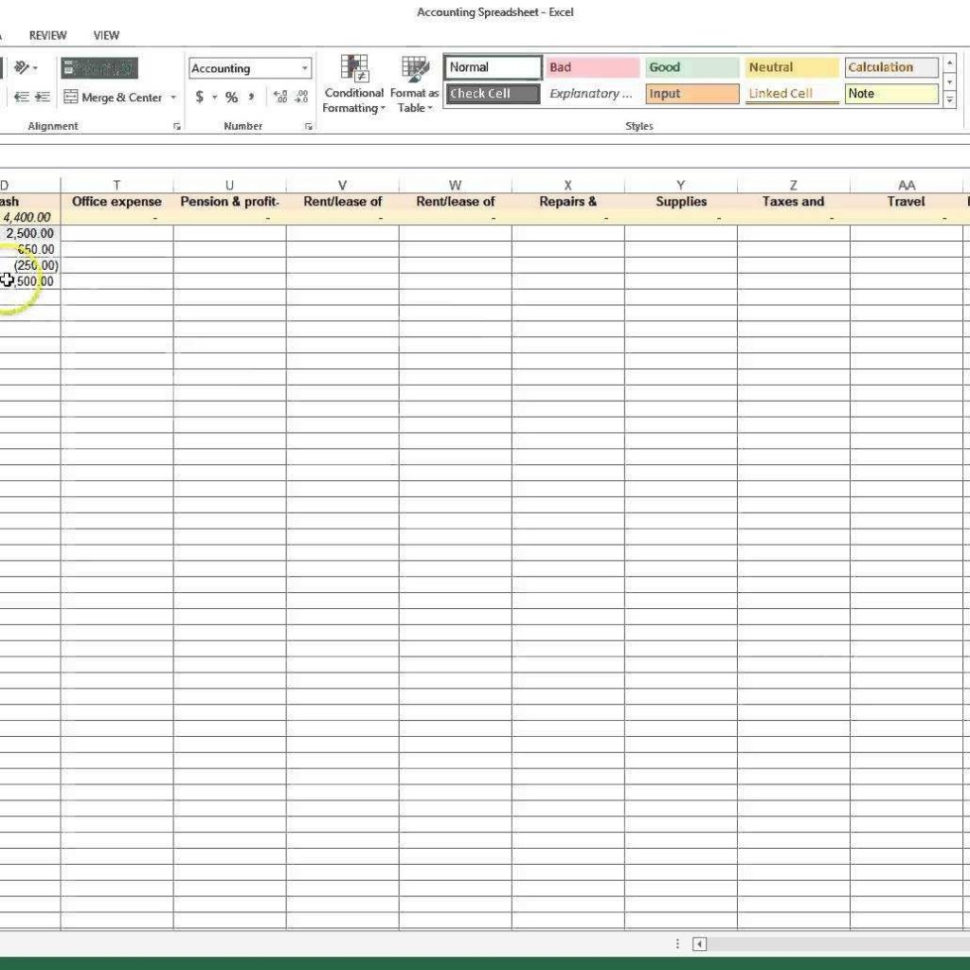Switch to the REVIEW tab

click(46, 35)
